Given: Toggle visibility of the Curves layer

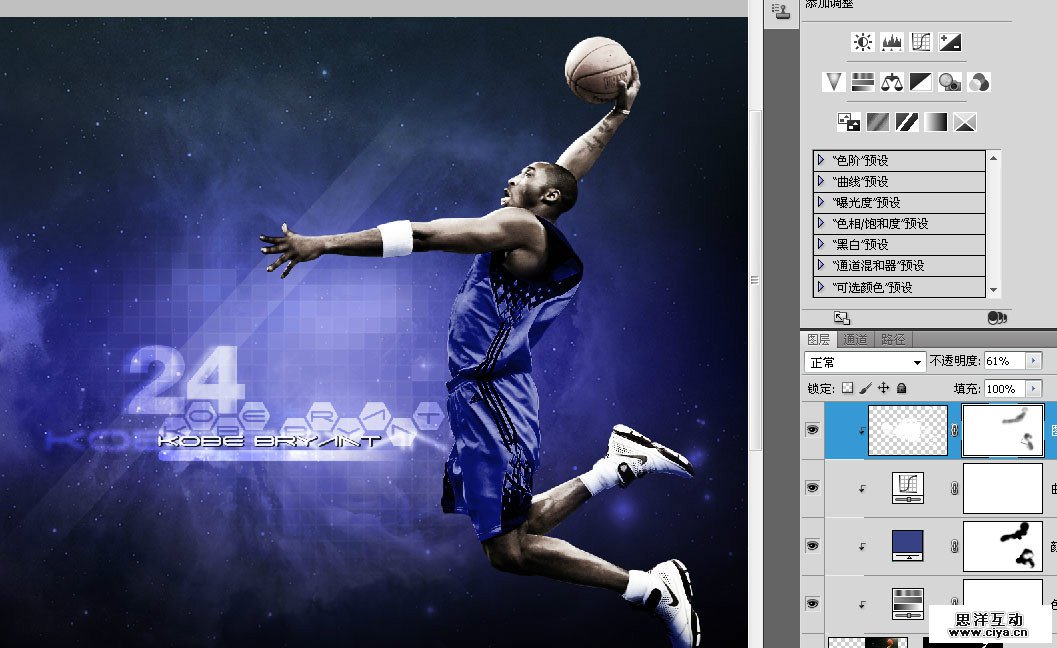Looking at the screenshot, I should [812, 488].
